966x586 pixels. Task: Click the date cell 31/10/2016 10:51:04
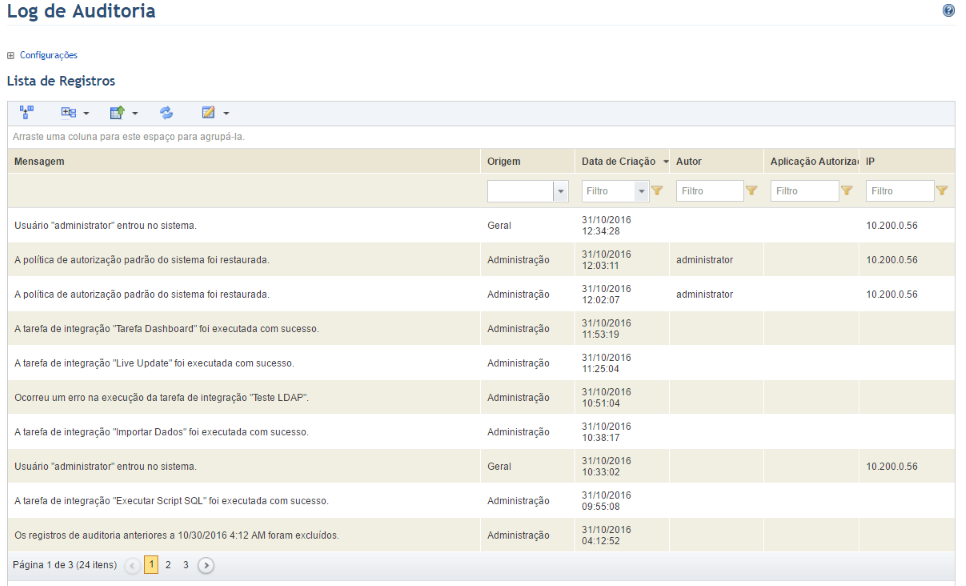point(606,398)
